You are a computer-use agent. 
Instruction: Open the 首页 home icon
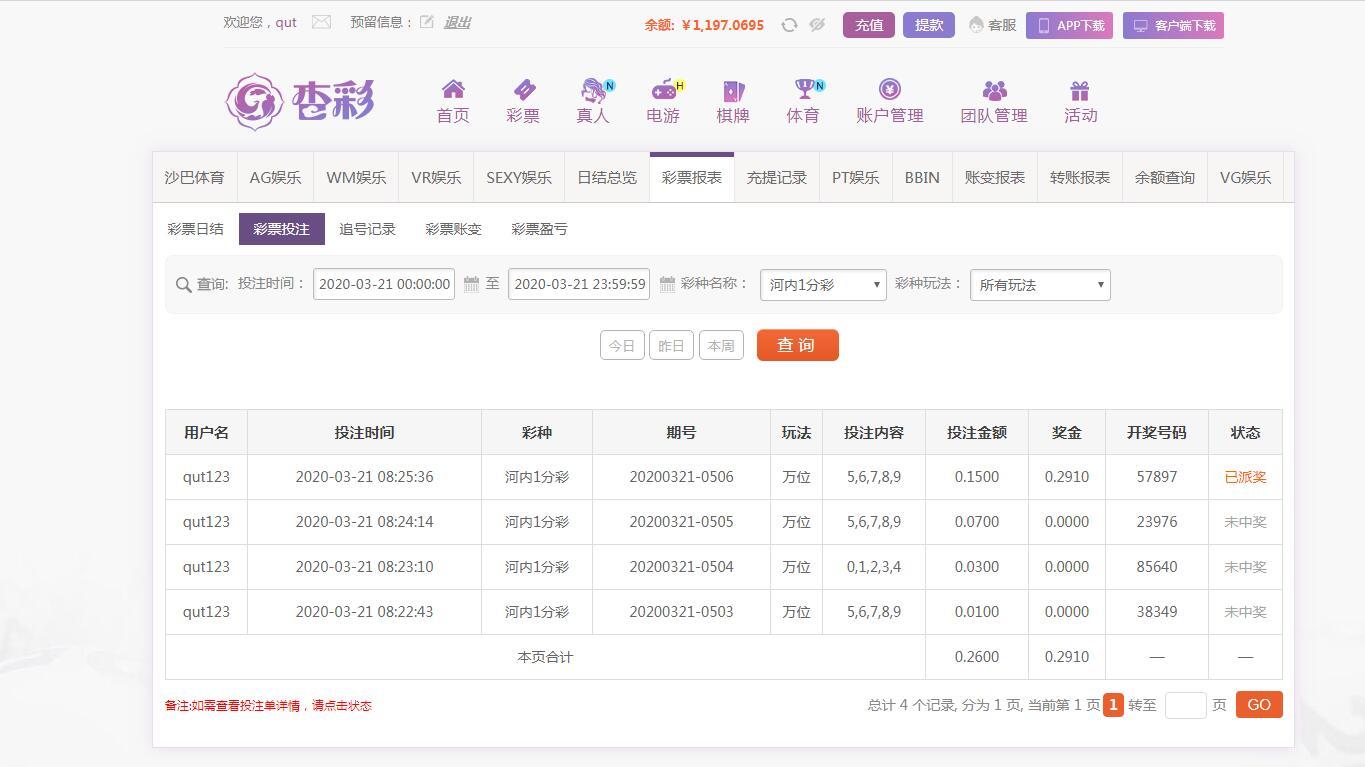pyautogui.click(x=453, y=90)
